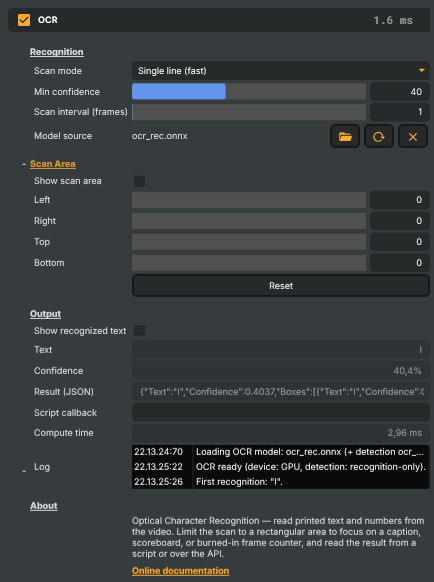Open the Online documentation link
This screenshot has height=582, width=434.
point(180,571)
